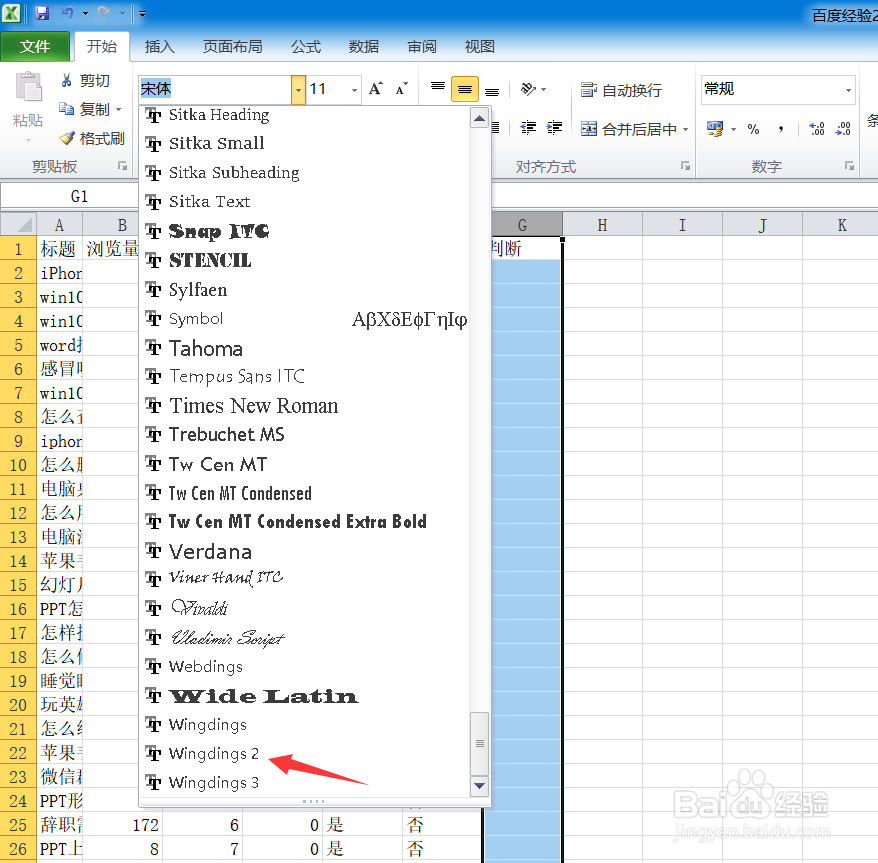
Task: Open the Customize Quick Access Toolbar arrow
Action: [x=142, y=13]
